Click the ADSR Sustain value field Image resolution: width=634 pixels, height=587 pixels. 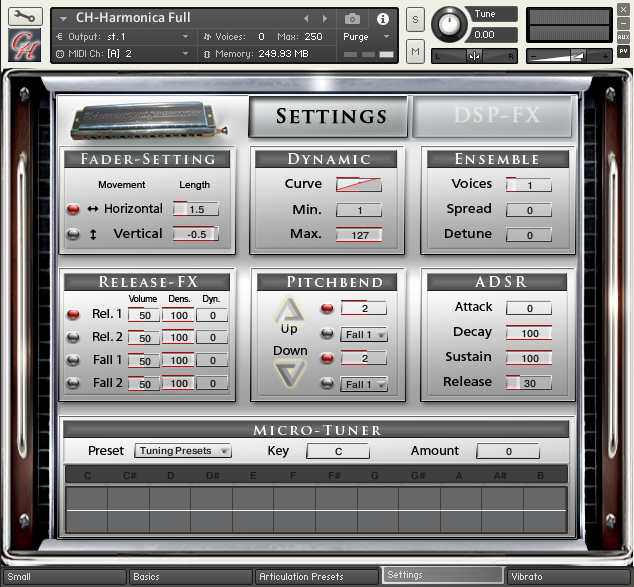529,358
